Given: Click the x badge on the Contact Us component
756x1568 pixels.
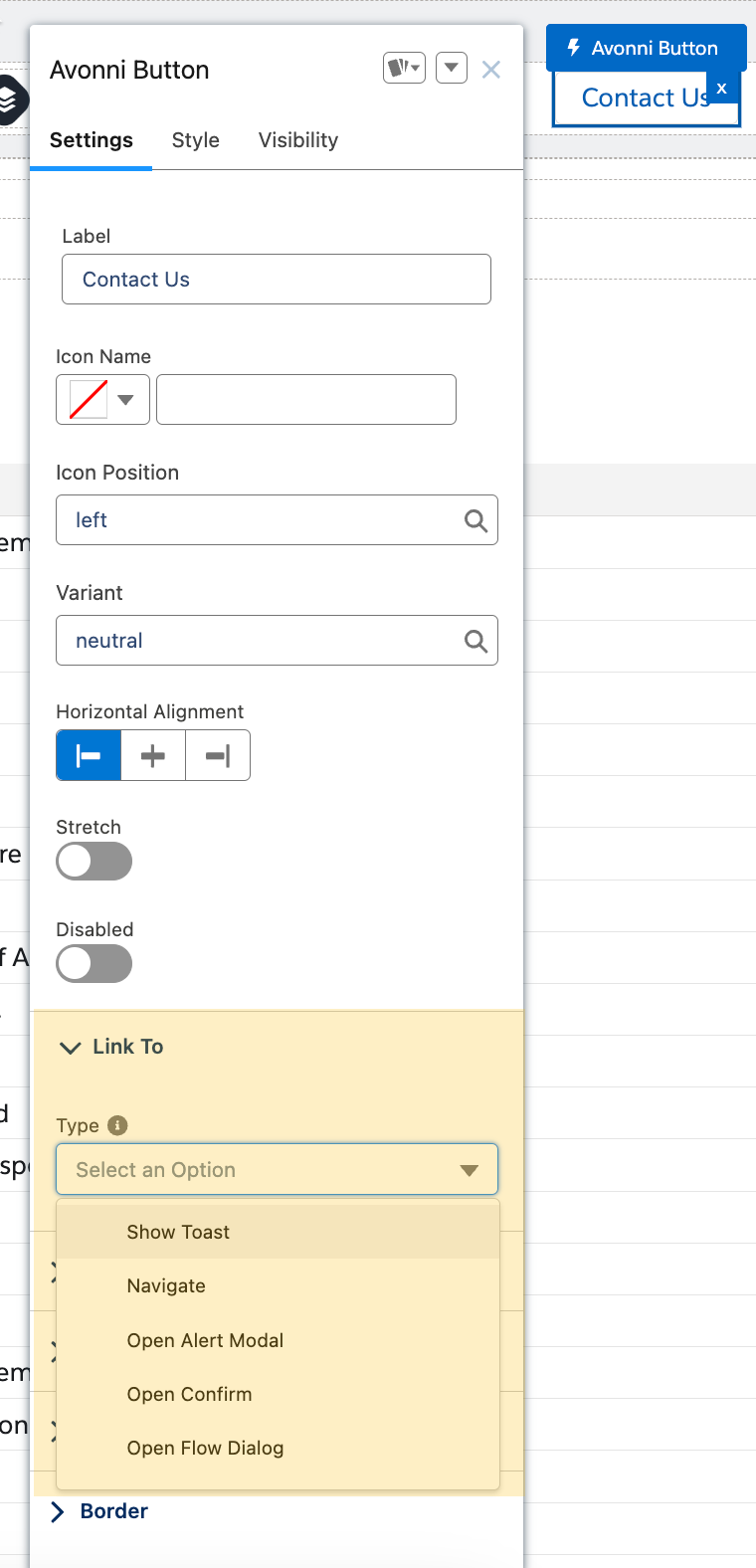Looking at the screenshot, I should 722,88.
